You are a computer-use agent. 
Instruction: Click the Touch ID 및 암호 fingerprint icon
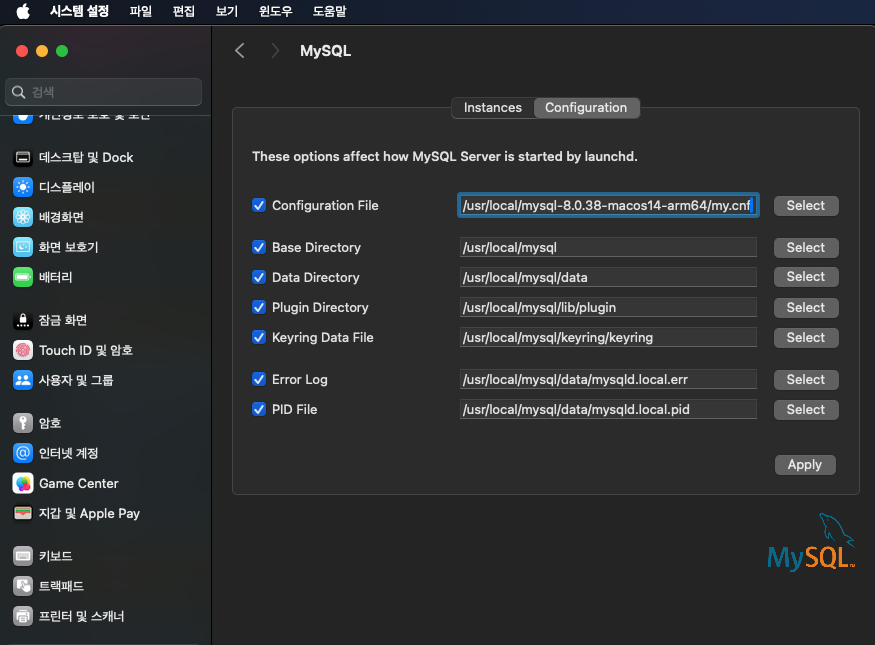(23, 350)
